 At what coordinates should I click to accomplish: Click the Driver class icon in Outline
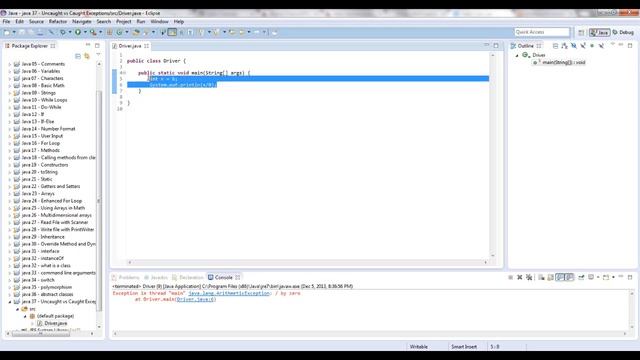526,55
